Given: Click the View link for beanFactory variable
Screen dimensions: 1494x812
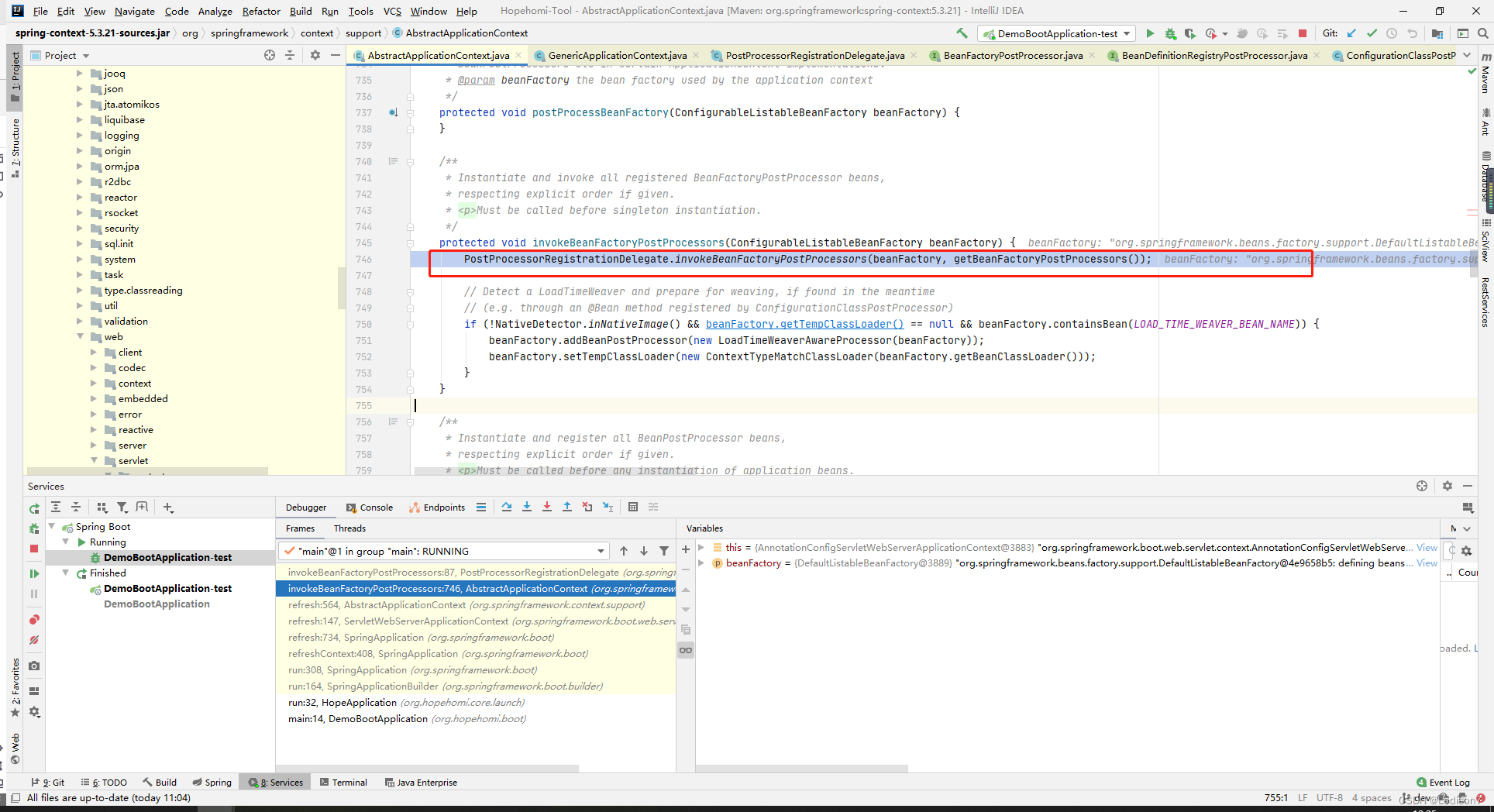Looking at the screenshot, I should click(x=1427, y=563).
